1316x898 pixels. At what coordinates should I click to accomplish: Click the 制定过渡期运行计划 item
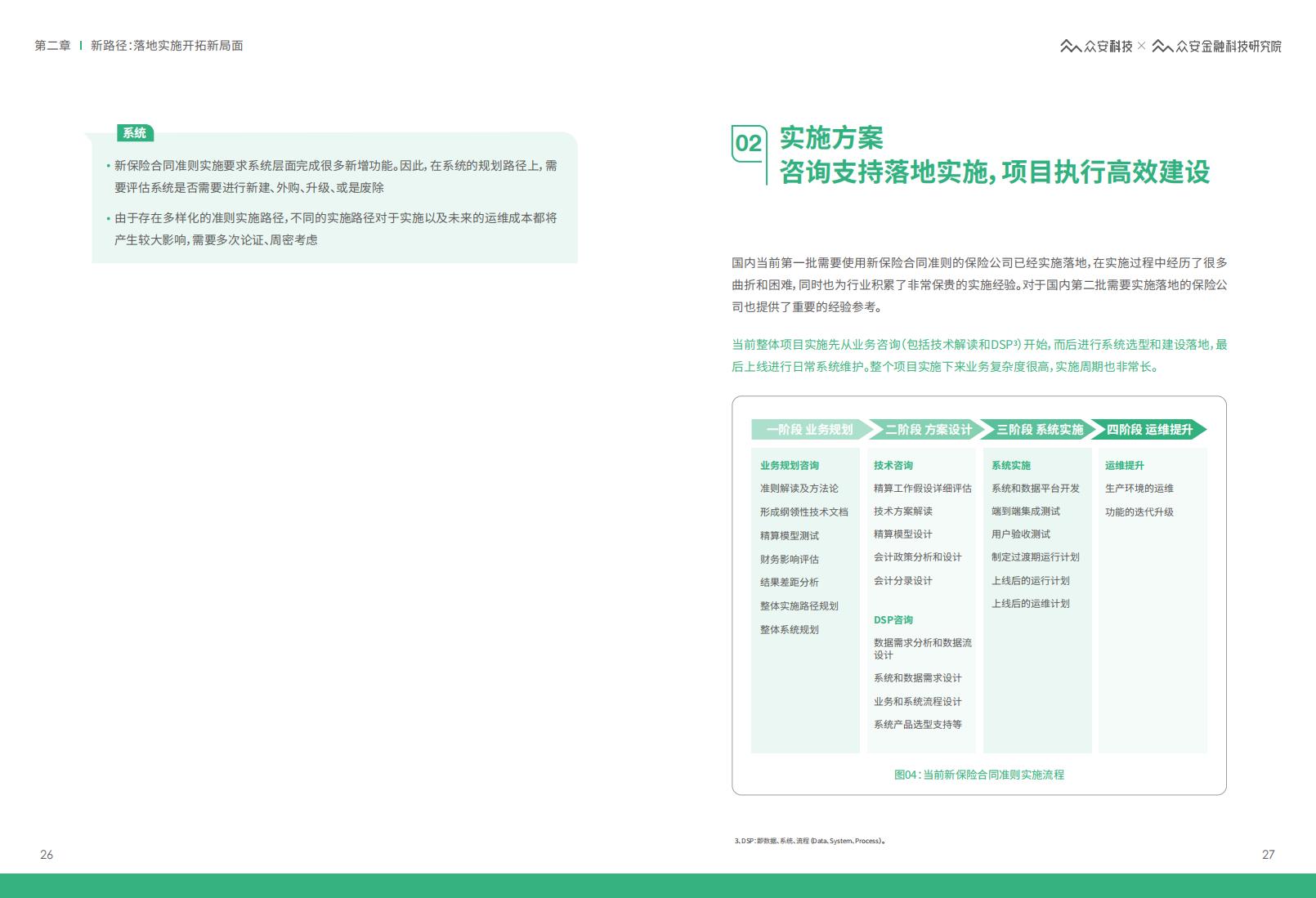pyautogui.click(x=1036, y=557)
